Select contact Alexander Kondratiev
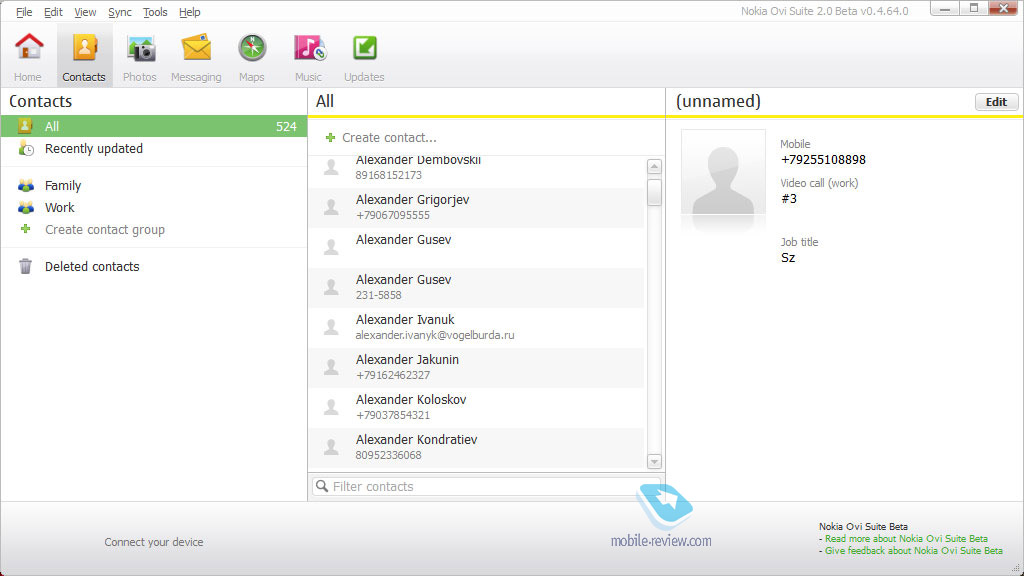This screenshot has height=576, width=1024. pyautogui.click(x=477, y=447)
